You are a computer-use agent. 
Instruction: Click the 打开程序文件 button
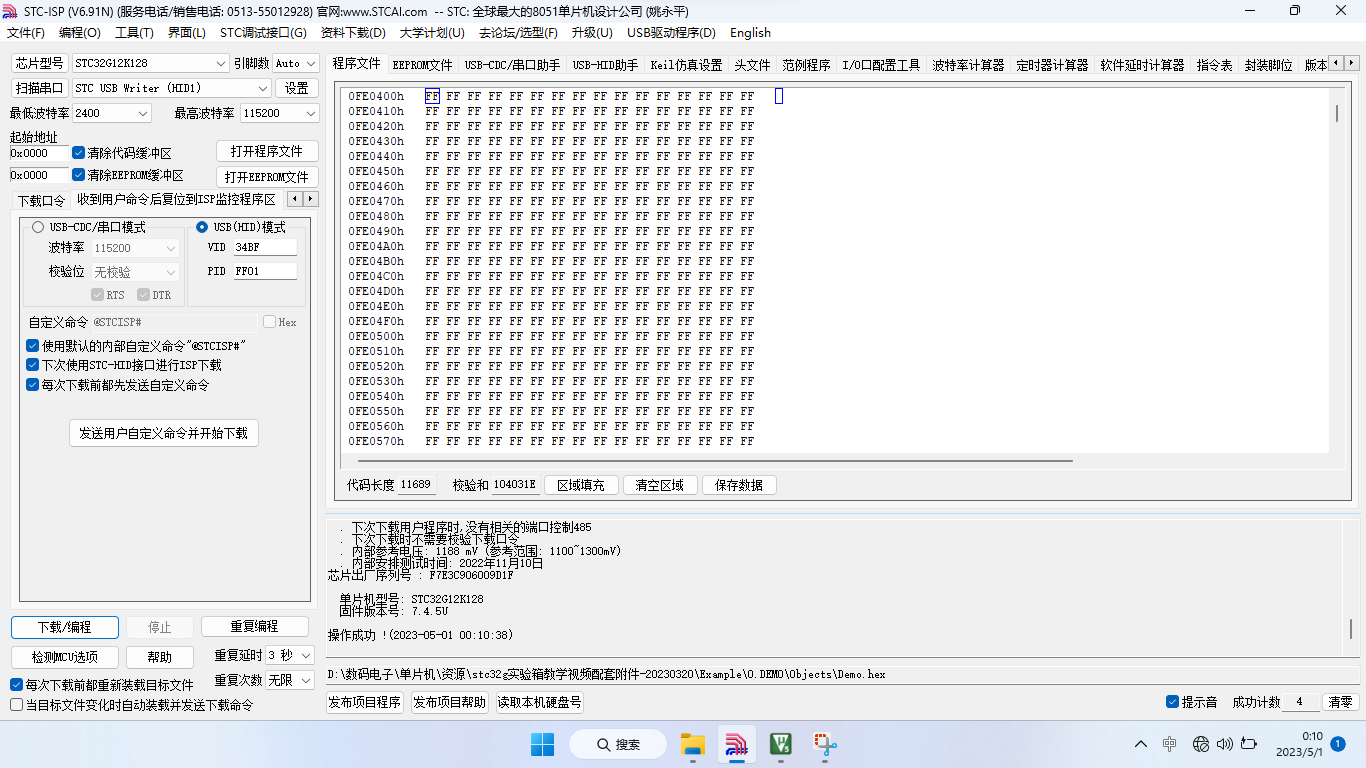click(x=267, y=151)
